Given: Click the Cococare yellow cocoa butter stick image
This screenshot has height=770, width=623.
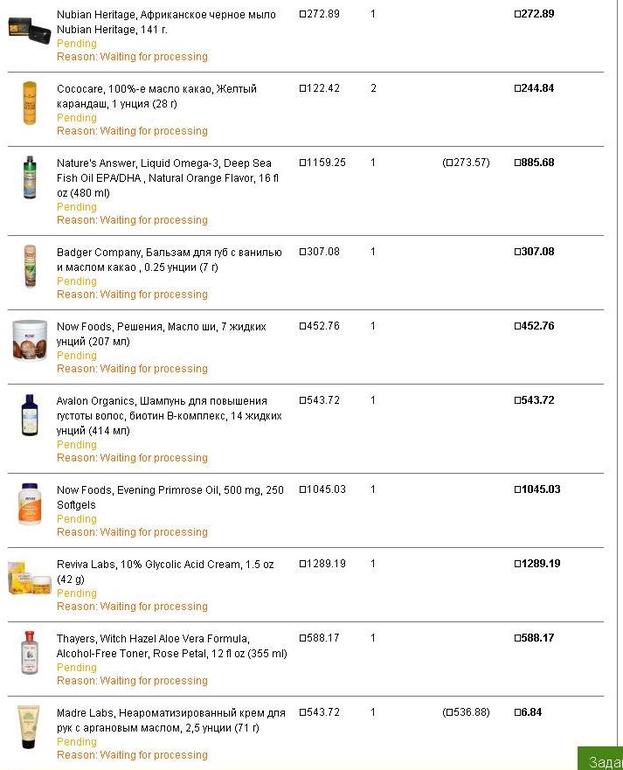Looking at the screenshot, I should point(29,103).
